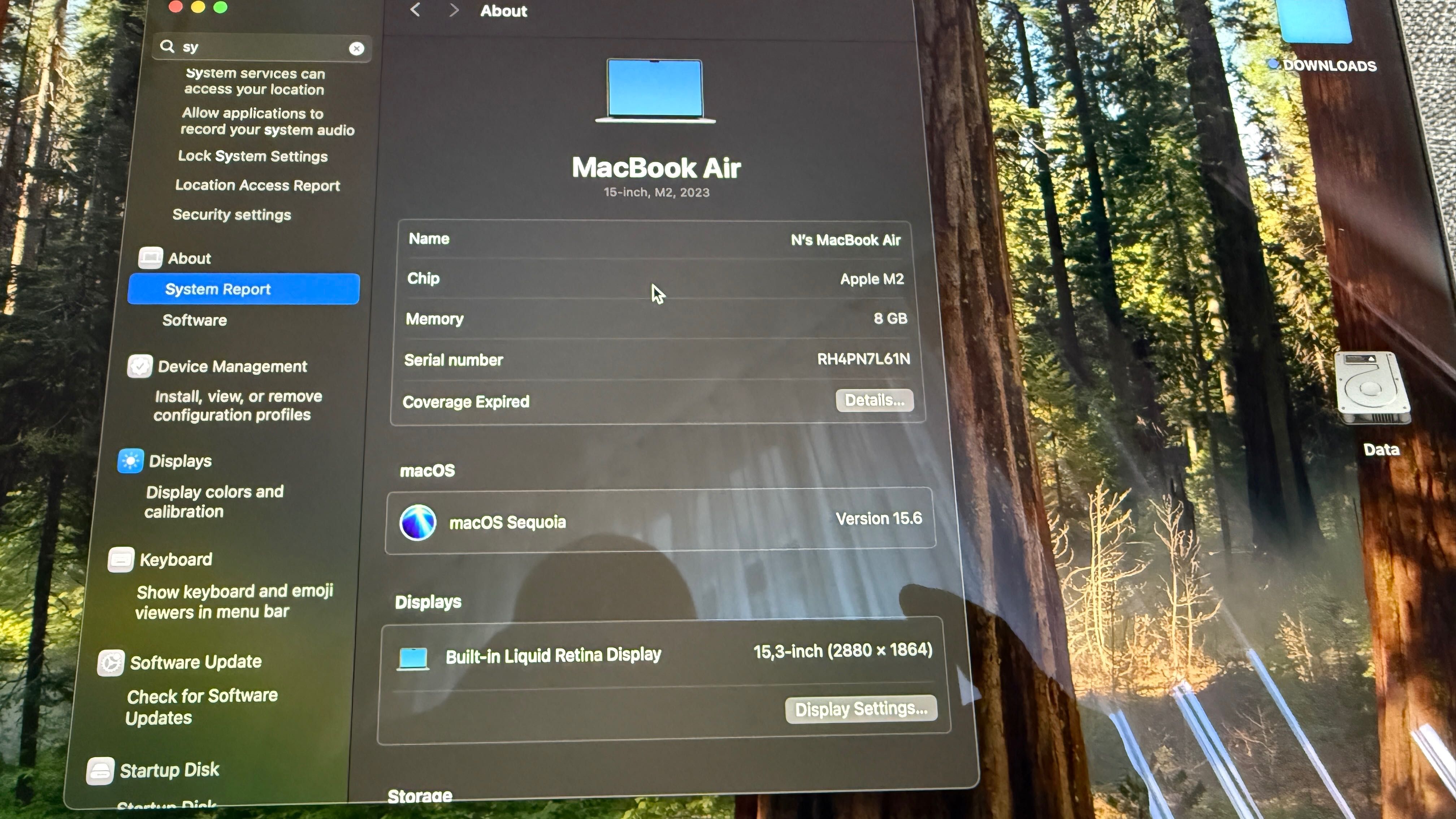Click the memory value '8 GB'
1456x819 pixels.
click(x=890, y=318)
